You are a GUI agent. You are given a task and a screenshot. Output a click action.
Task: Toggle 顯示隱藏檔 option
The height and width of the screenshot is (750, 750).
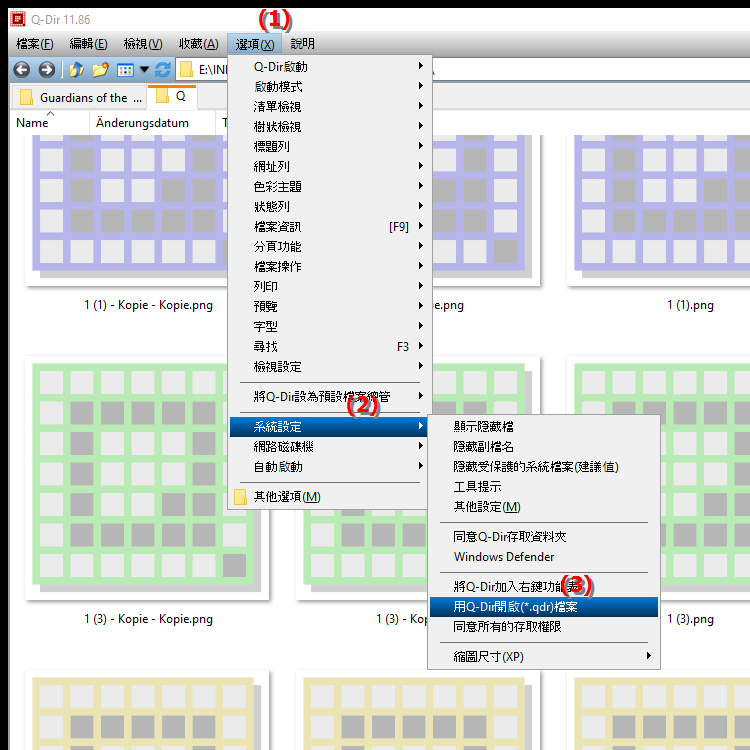(x=544, y=427)
